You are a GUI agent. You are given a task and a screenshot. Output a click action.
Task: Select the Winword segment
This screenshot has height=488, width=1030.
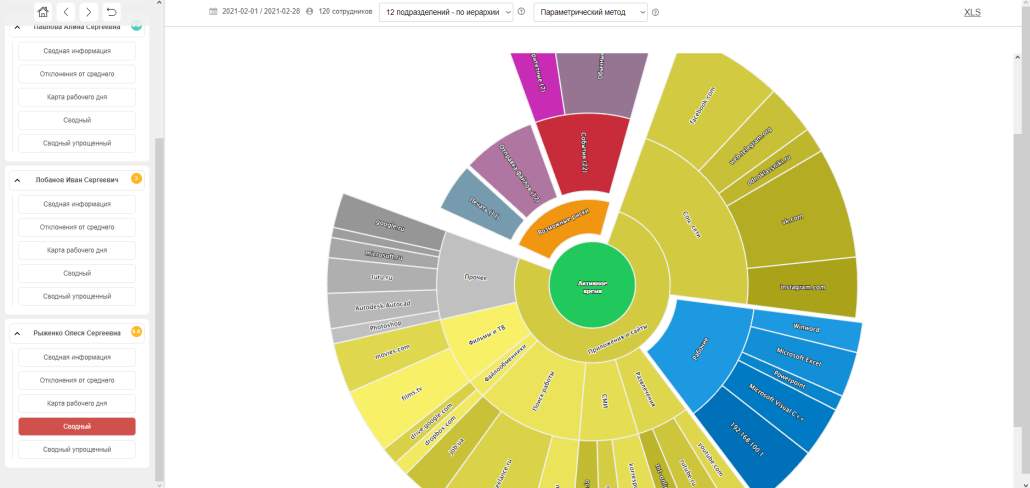coord(807,326)
